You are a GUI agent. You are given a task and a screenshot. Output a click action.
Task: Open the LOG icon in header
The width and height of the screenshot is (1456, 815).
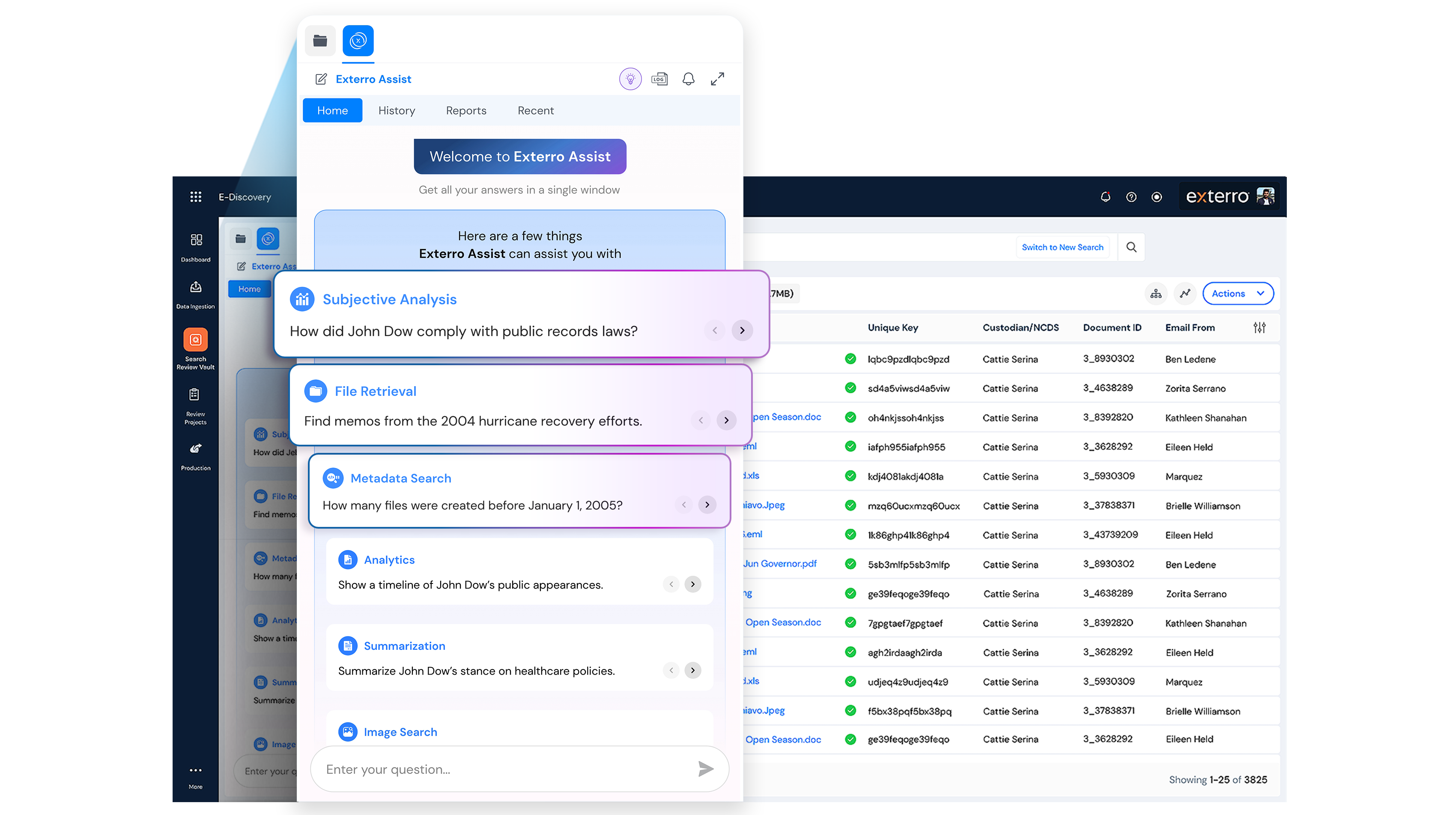pyautogui.click(x=659, y=79)
